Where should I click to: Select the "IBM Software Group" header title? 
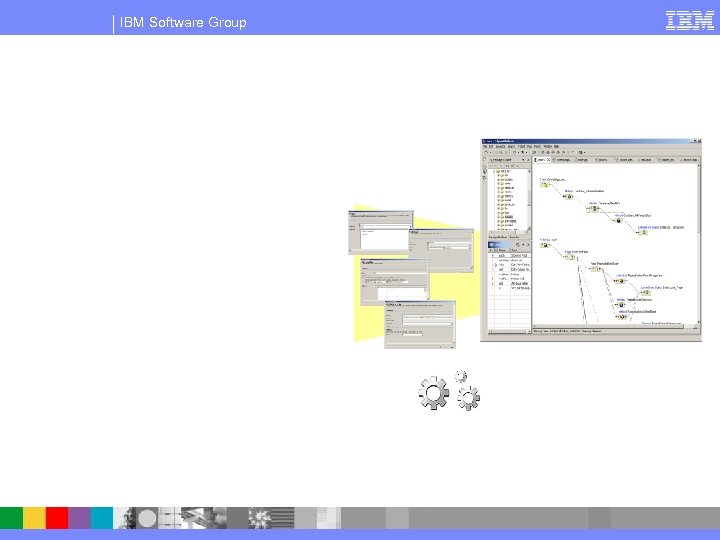click(183, 22)
